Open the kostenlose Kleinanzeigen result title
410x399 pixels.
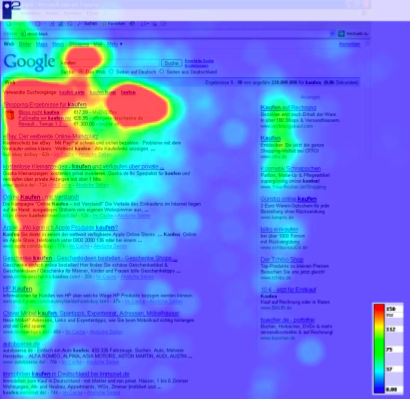coord(83,166)
